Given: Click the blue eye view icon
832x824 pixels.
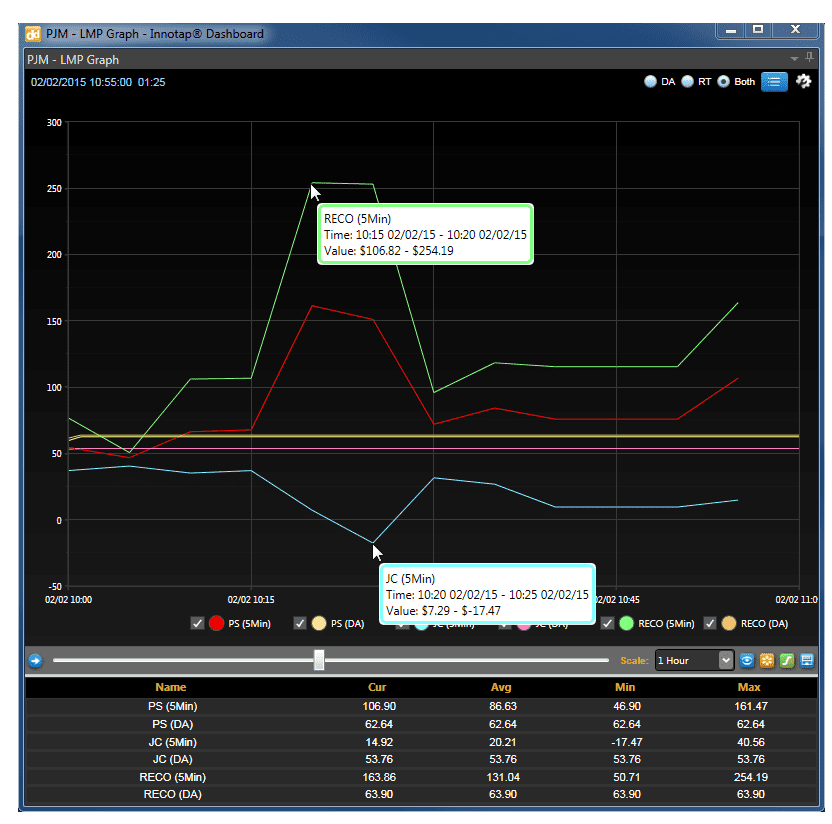Looking at the screenshot, I should point(747,661).
